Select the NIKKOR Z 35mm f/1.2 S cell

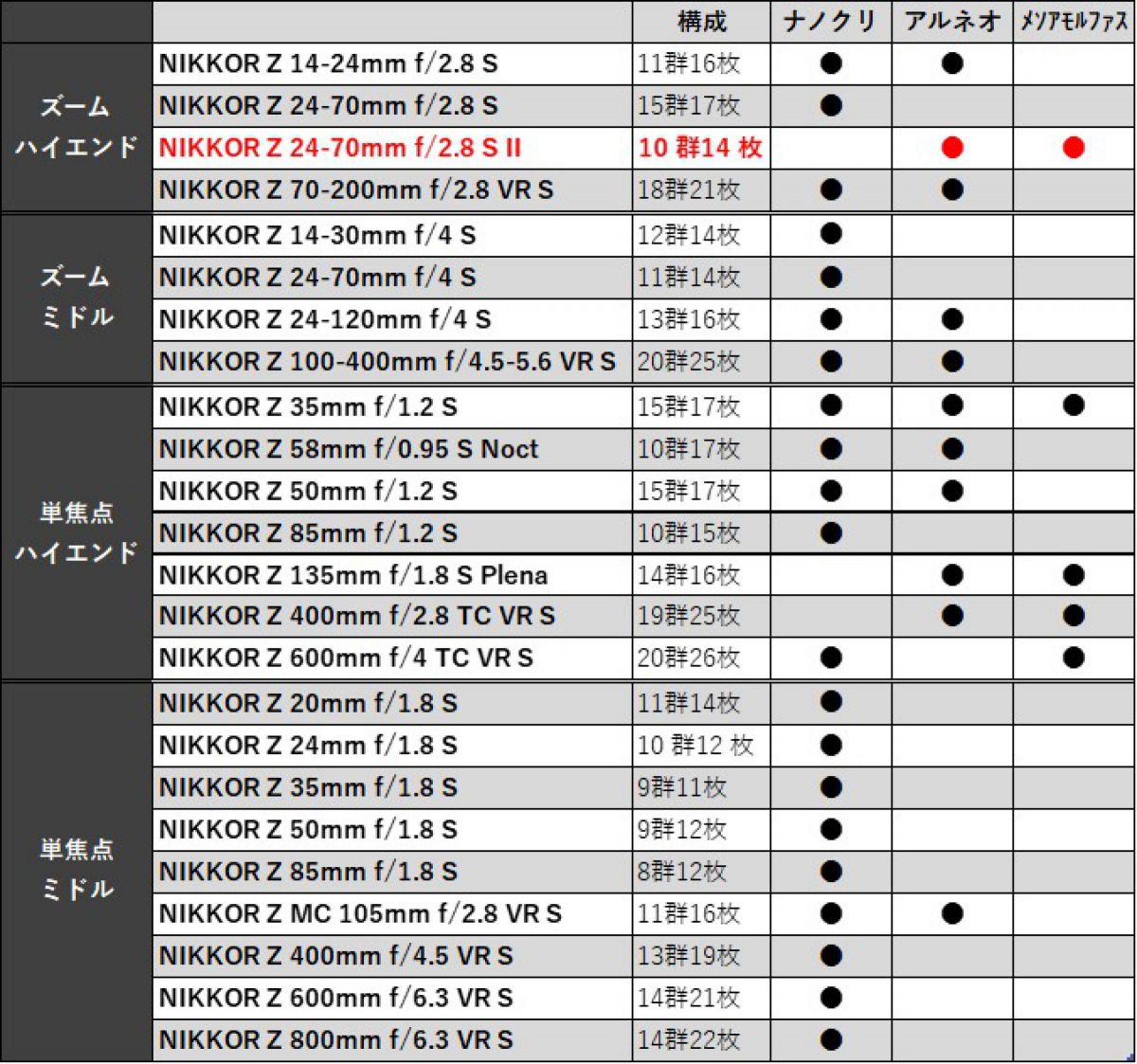coord(392,406)
